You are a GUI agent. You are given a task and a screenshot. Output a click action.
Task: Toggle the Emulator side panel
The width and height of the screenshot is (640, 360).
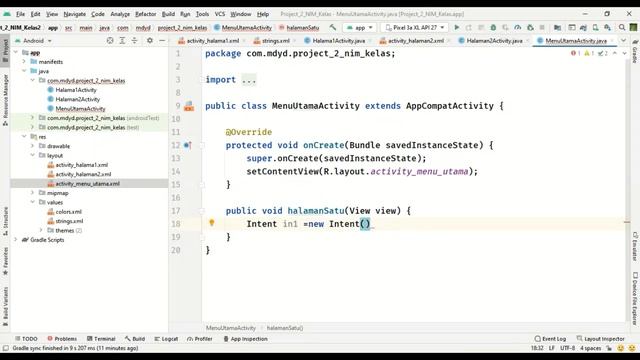click(635, 247)
